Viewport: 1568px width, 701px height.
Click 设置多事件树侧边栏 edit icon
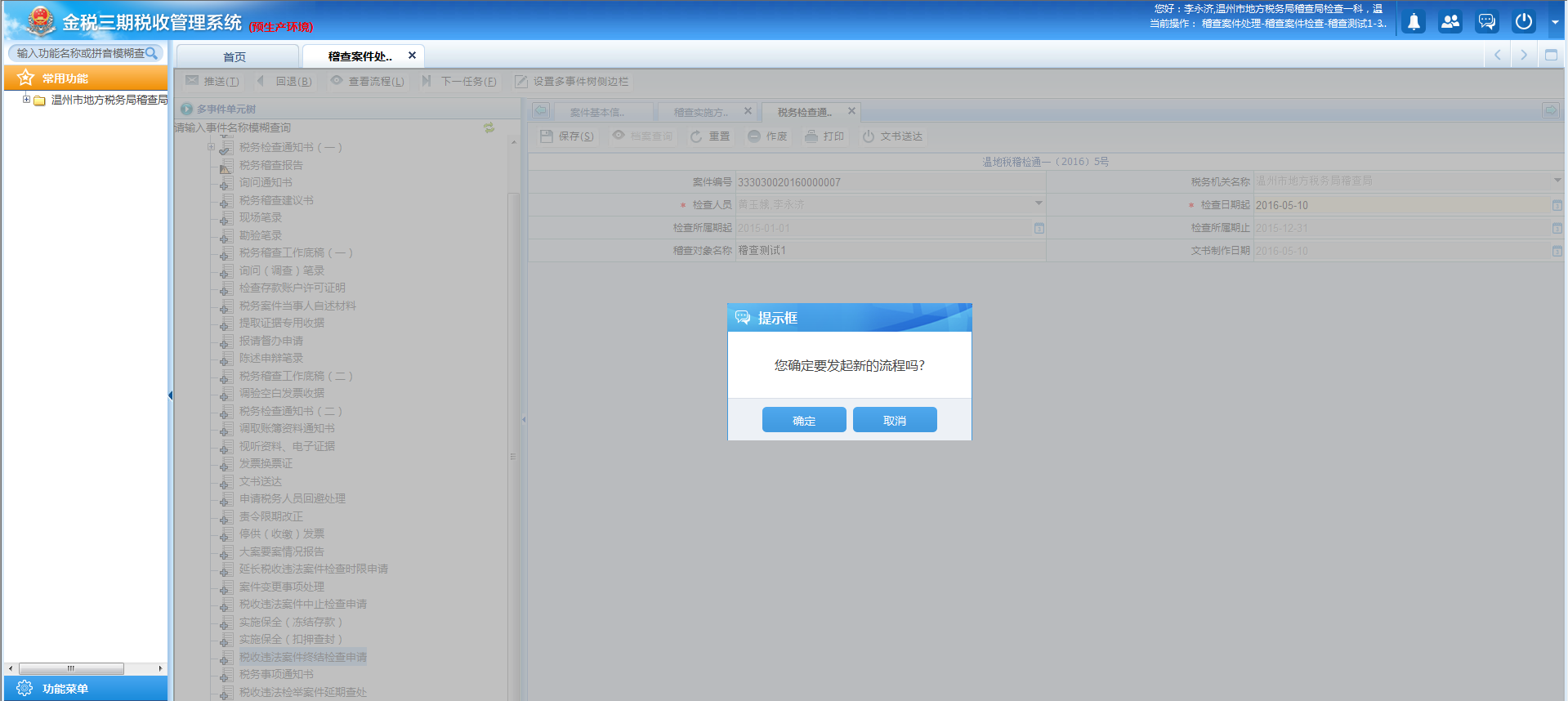520,82
